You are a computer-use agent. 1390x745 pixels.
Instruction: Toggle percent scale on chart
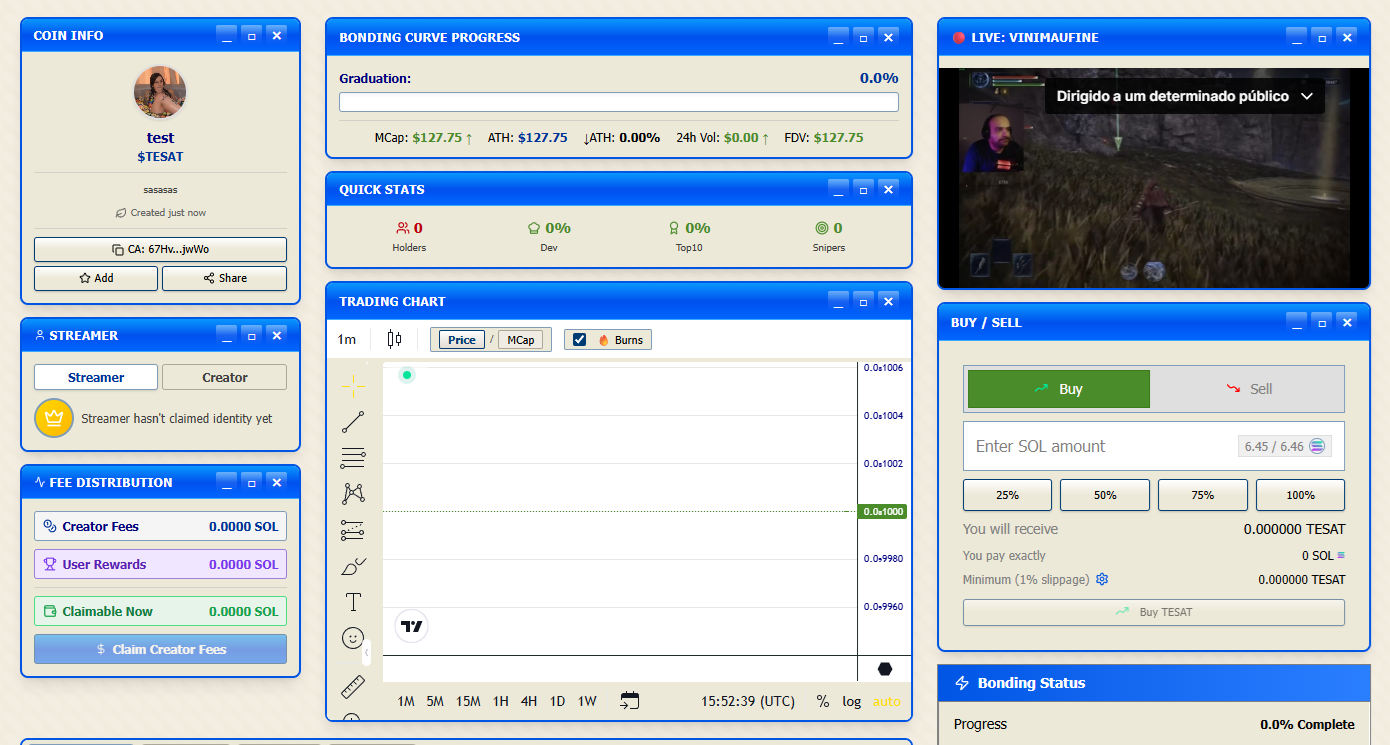click(822, 701)
